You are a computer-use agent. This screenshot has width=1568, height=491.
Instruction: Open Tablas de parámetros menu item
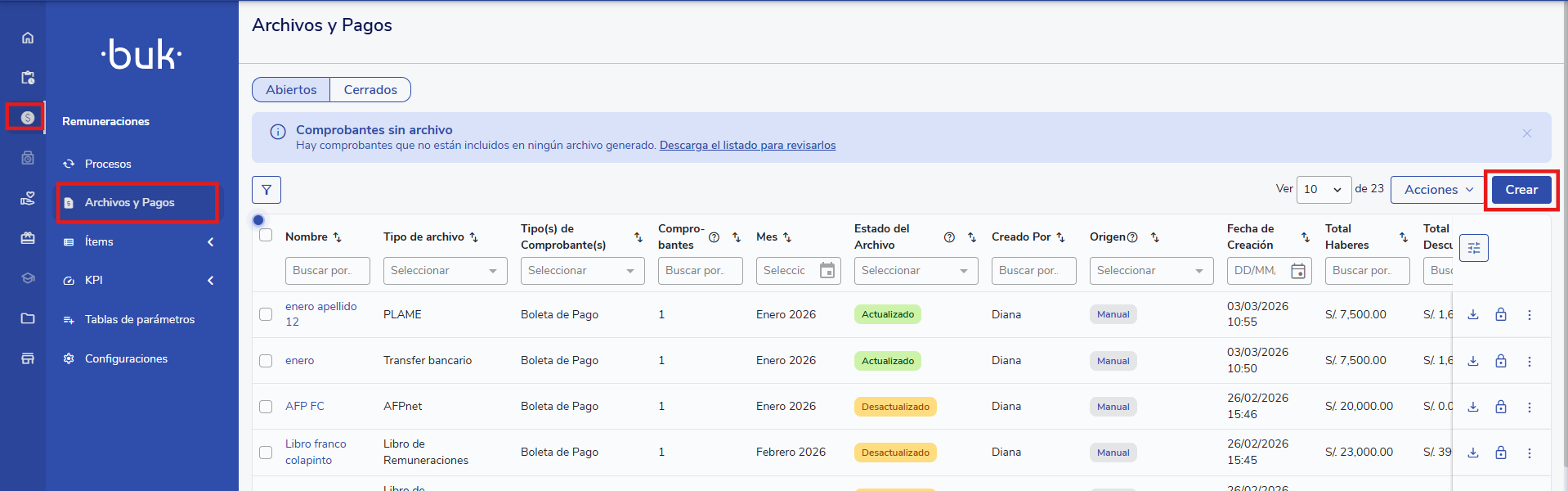pyautogui.click(x=139, y=319)
